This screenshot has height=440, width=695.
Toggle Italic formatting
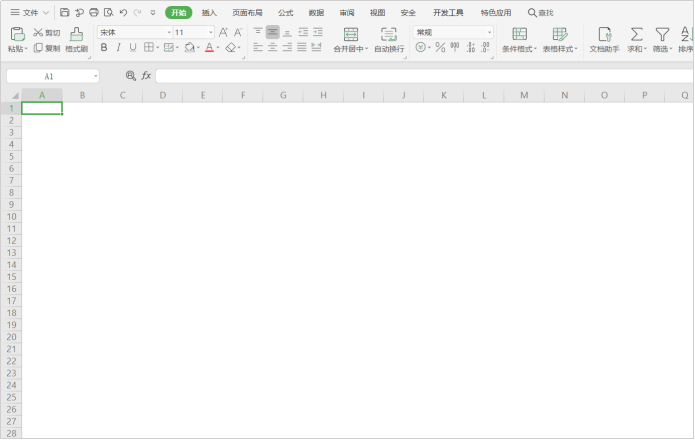pos(118,47)
